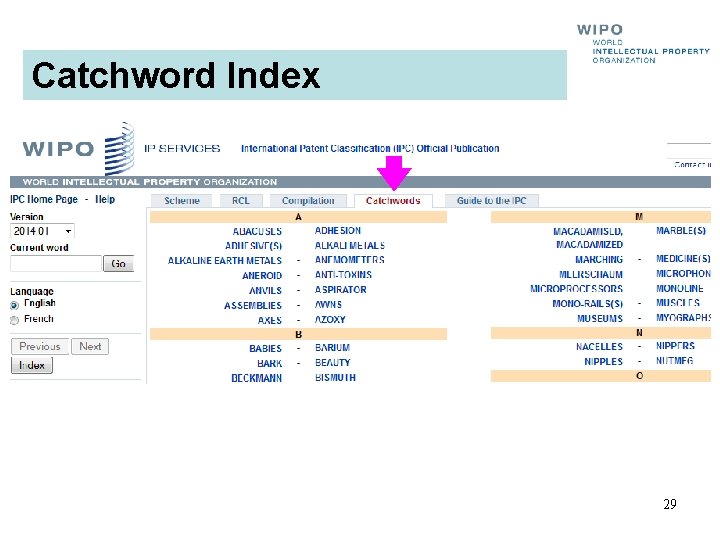Open the Help link
Screen dimensions: 720x540
point(105,199)
